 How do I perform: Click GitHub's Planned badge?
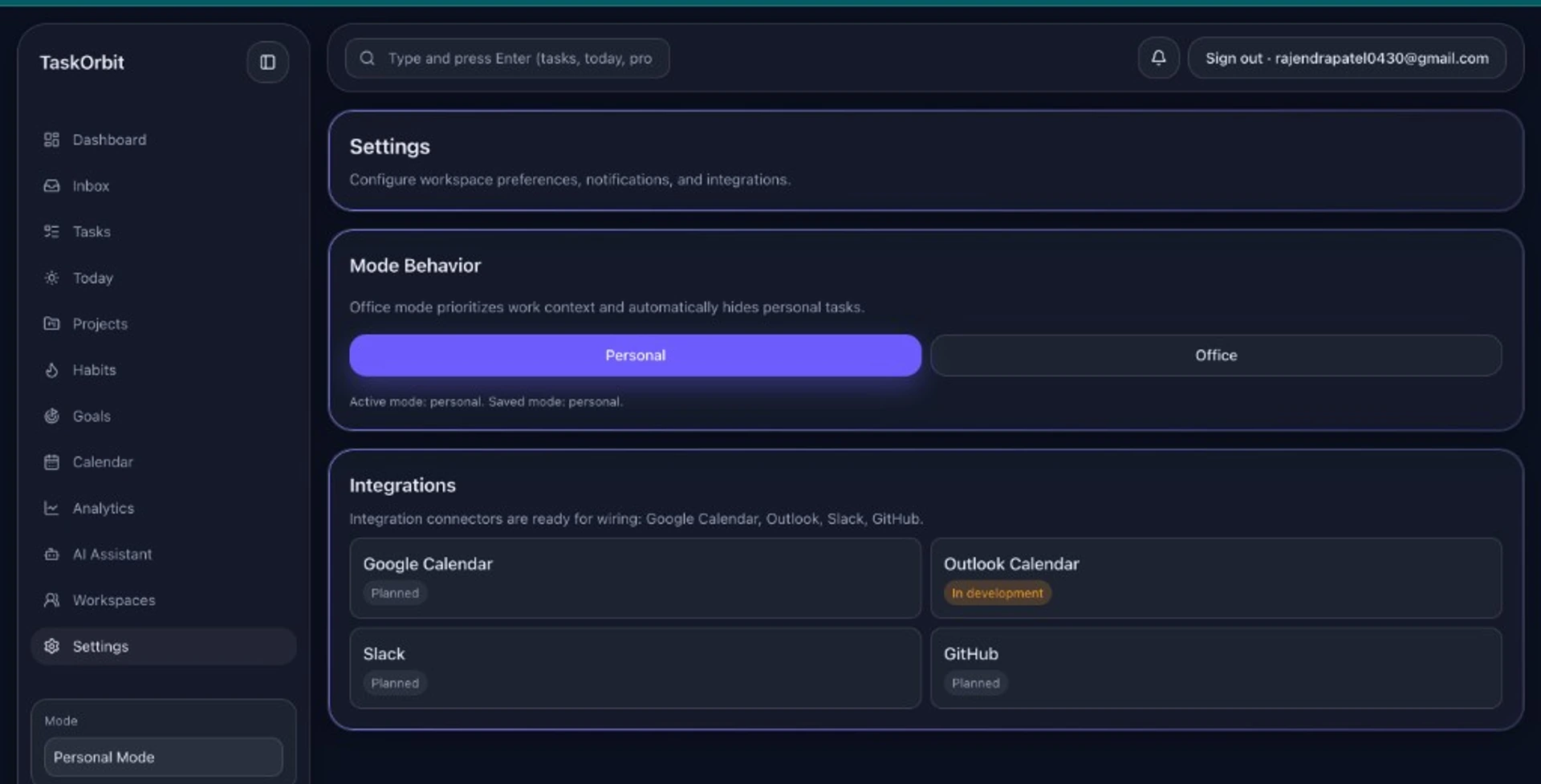coord(976,683)
